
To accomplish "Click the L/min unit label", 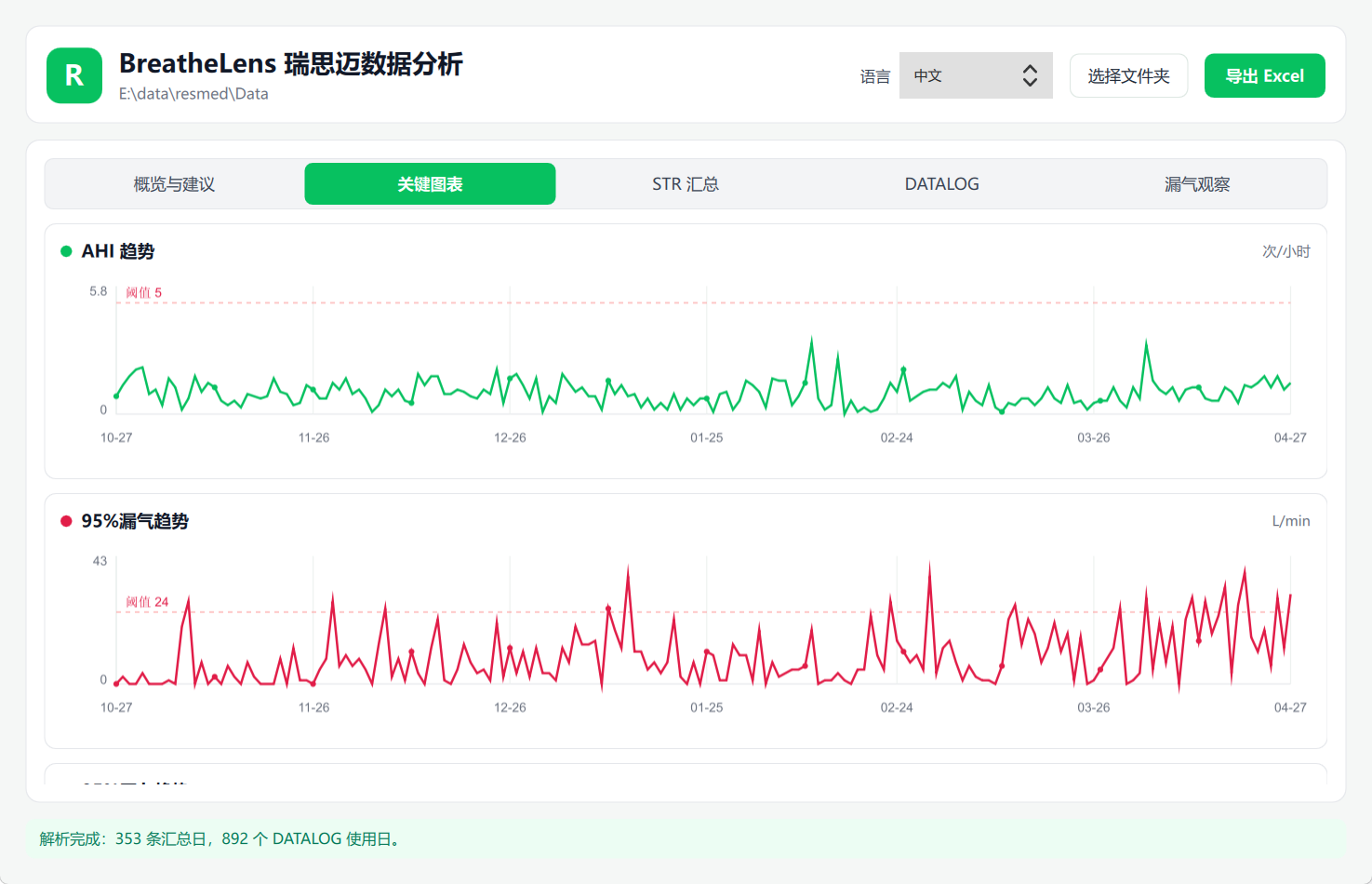I will pyautogui.click(x=1291, y=521).
